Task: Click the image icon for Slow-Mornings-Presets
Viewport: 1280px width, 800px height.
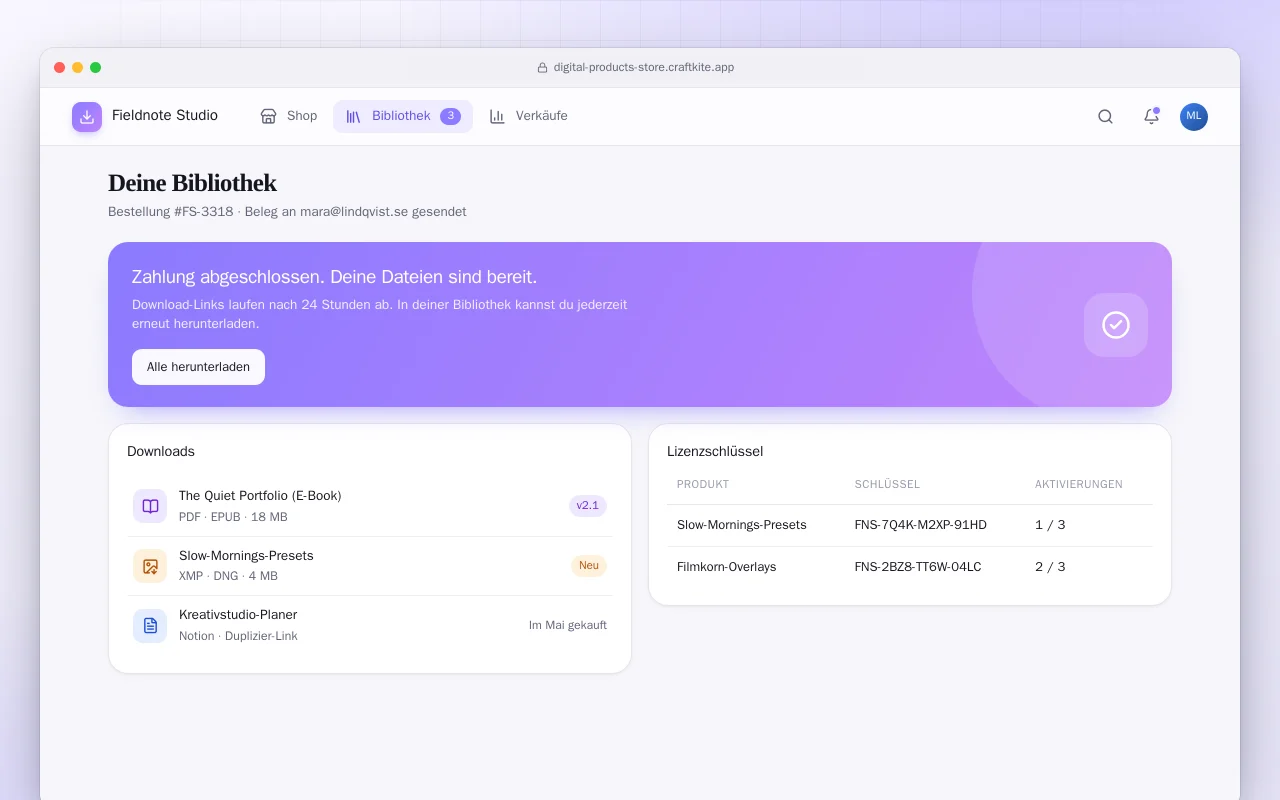Action: pos(150,566)
